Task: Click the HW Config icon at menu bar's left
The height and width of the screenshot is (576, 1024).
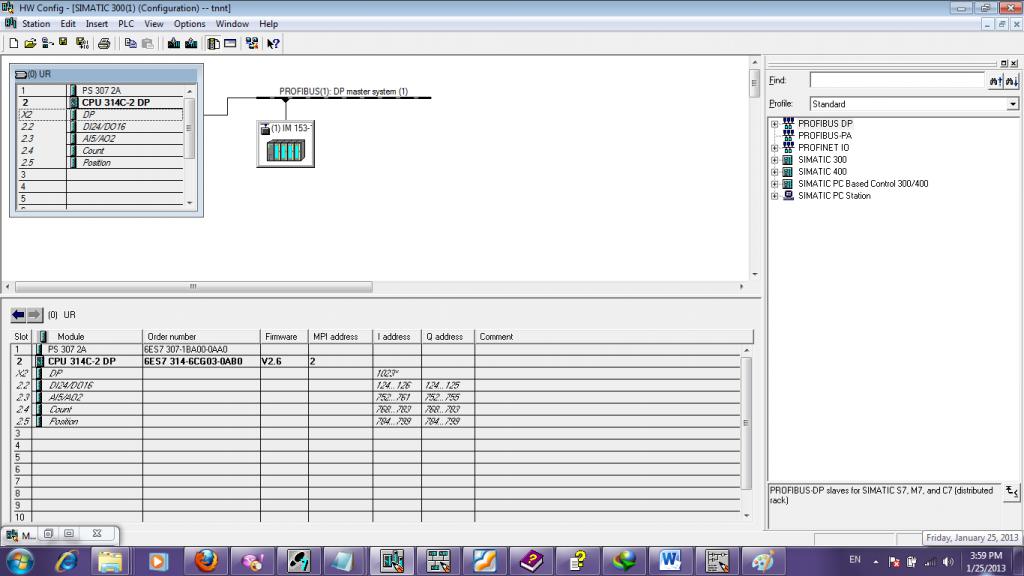Action: point(10,24)
